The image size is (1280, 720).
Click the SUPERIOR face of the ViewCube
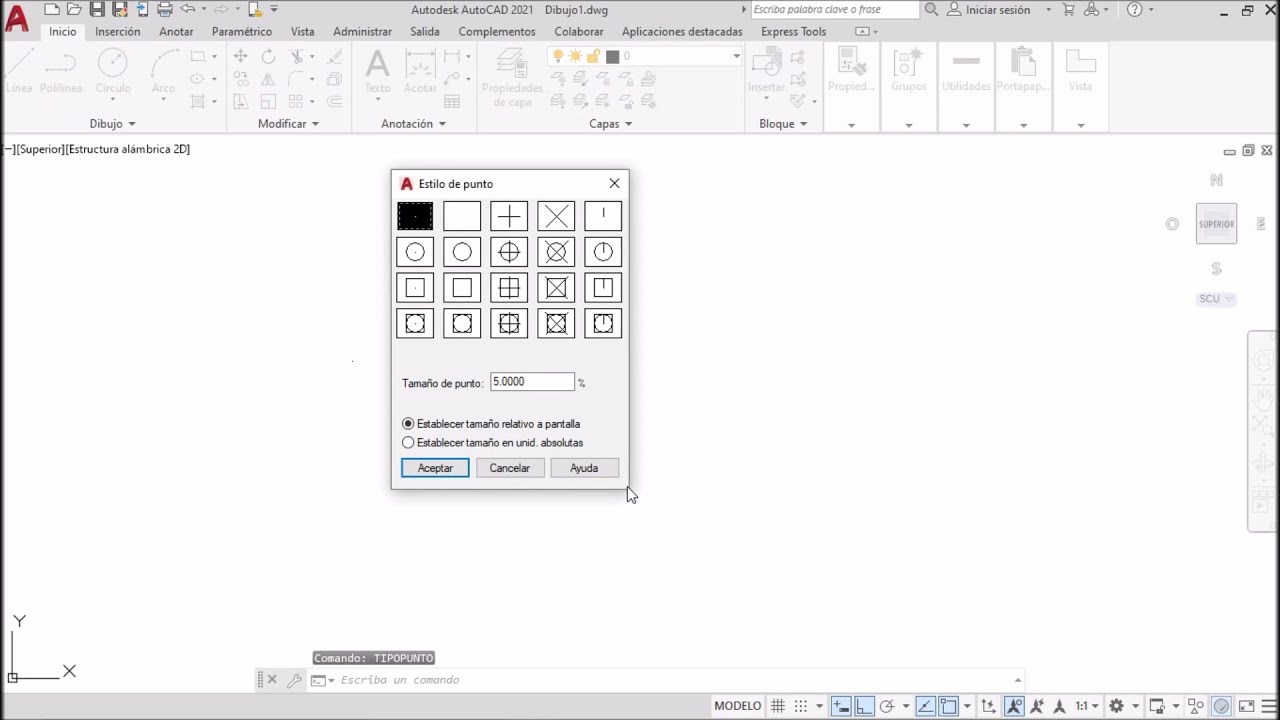[x=1217, y=224]
